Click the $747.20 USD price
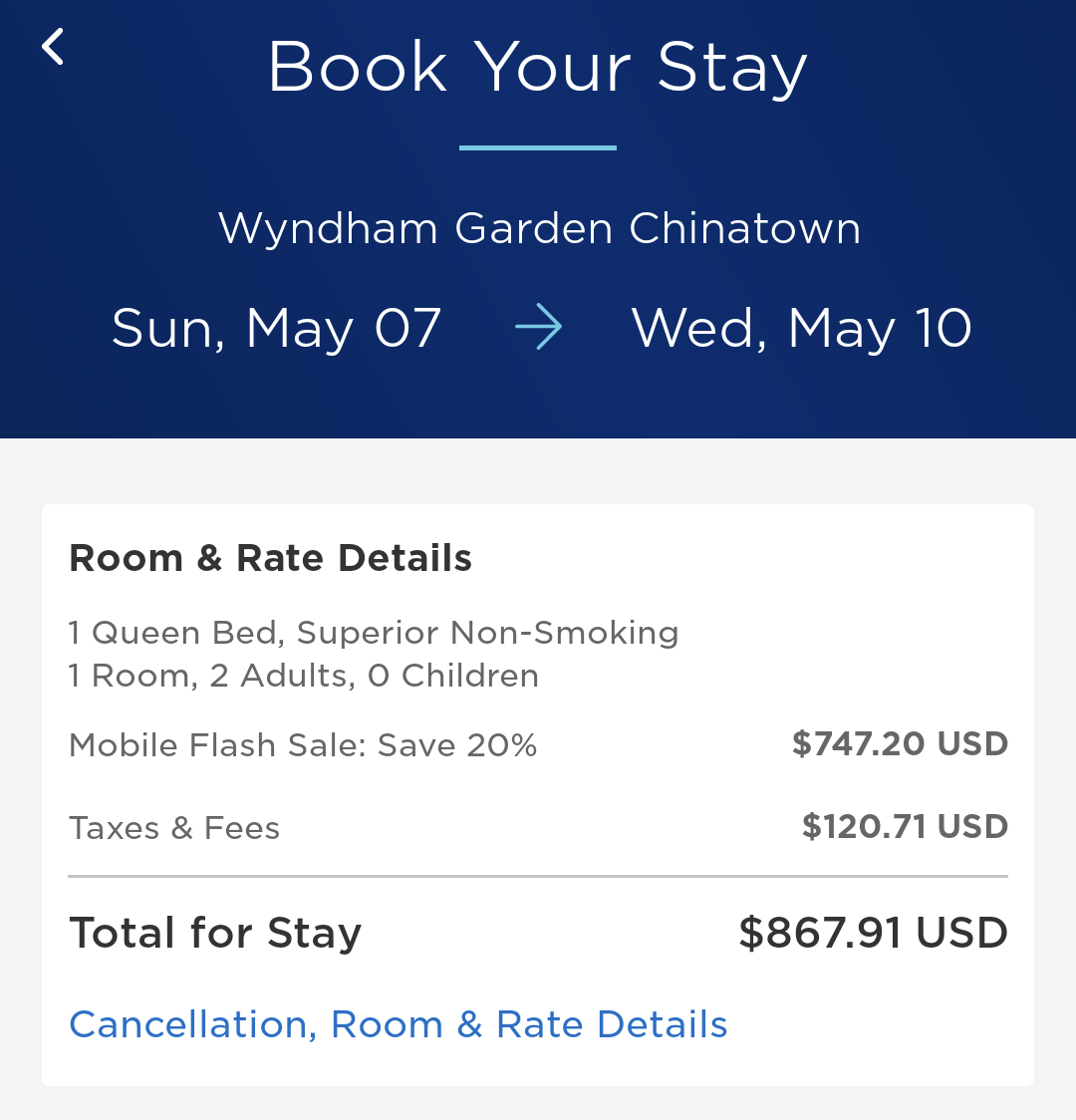This screenshot has height=1120, width=1076. pyautogui.click(x=899, y=743)
